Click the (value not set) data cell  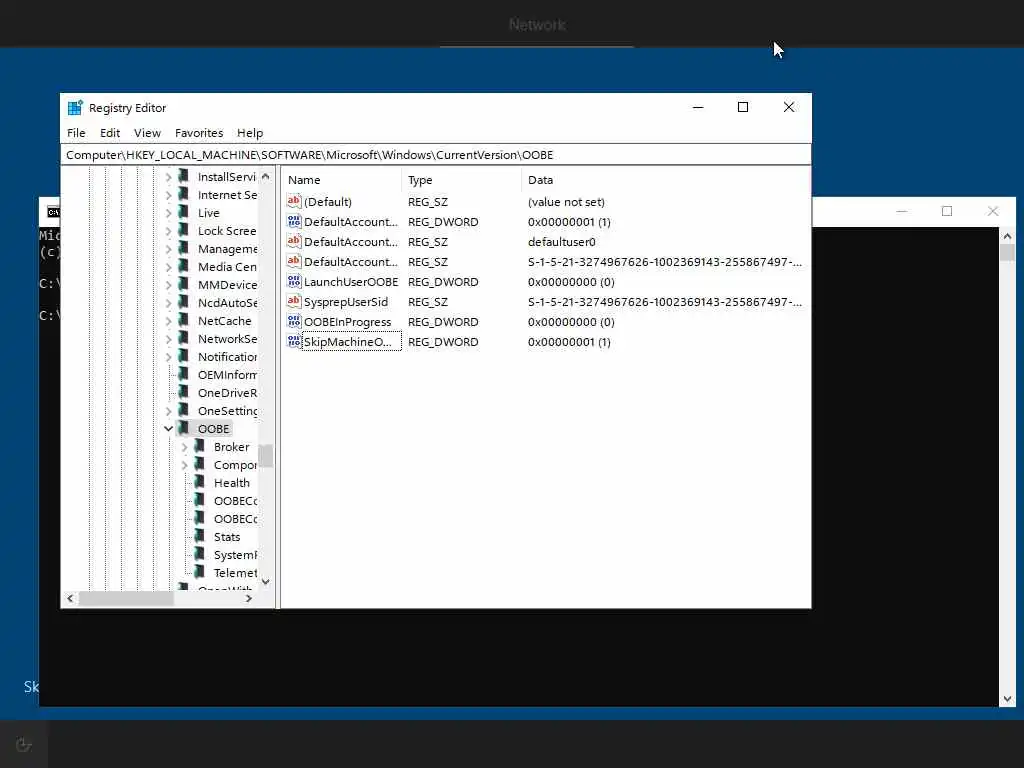tap(566, 202)
